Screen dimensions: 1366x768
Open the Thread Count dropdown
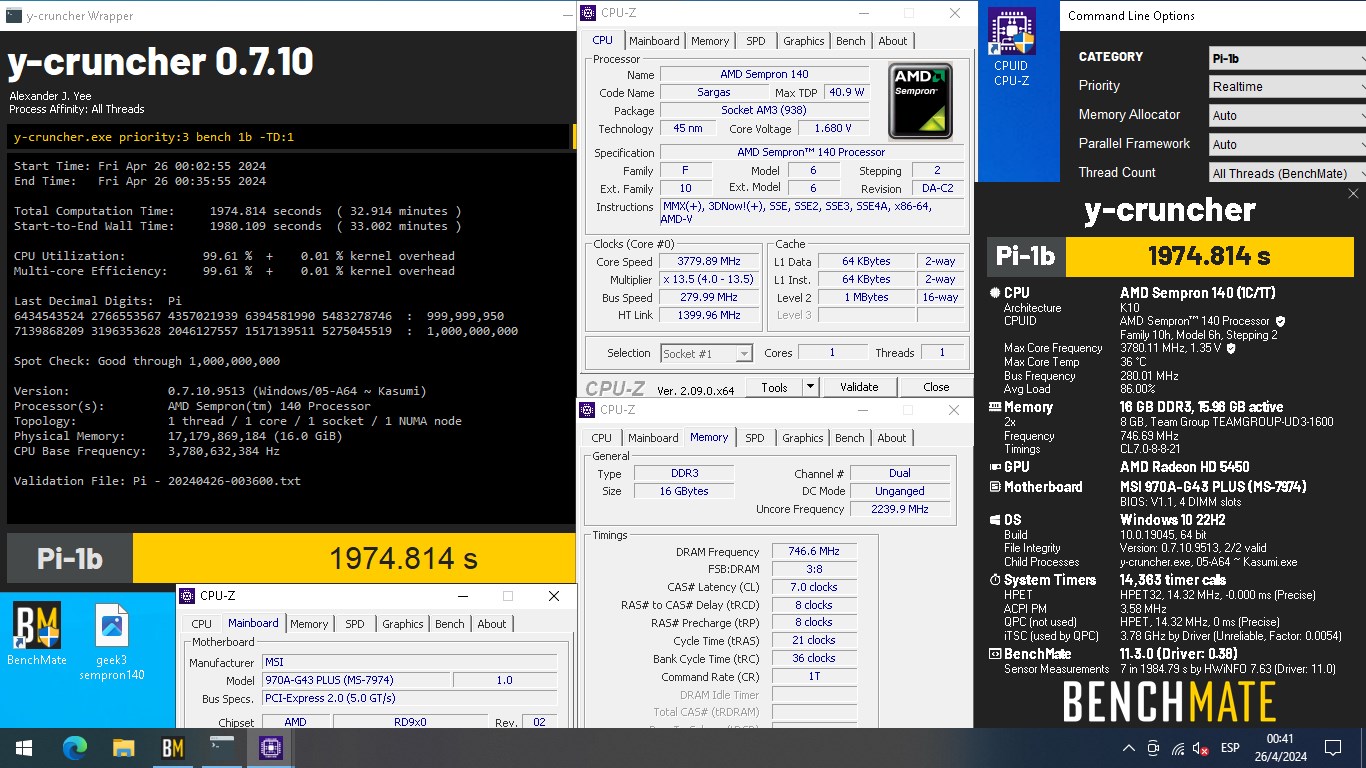point(1287,174)
